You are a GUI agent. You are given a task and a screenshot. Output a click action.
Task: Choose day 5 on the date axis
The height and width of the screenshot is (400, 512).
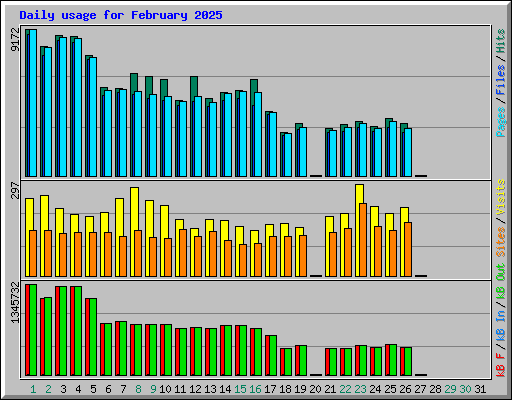[x=93, y=389]
